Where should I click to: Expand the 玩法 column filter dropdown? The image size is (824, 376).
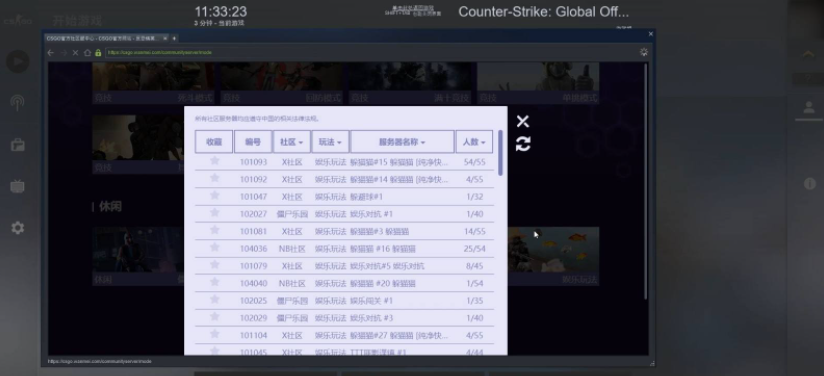[330, 142]
